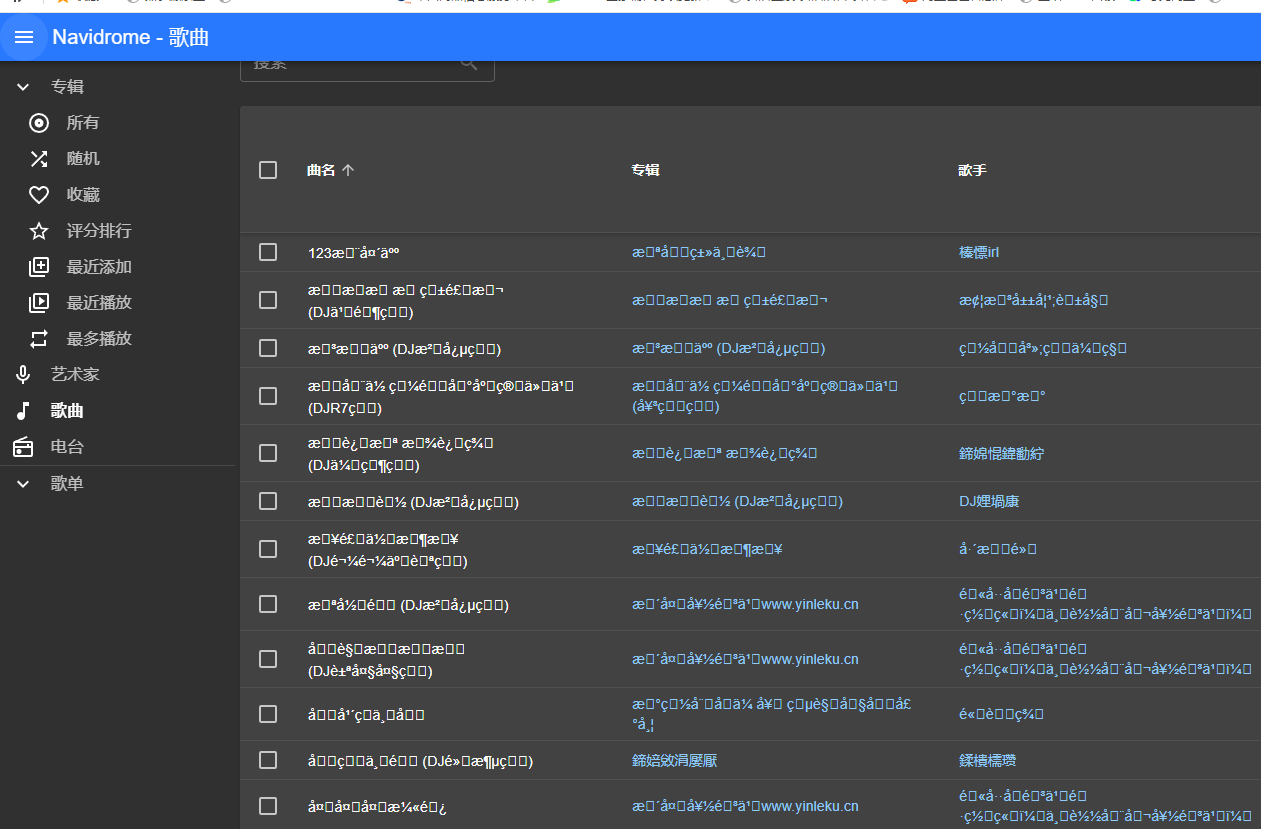Click the microphone icon for 艺术家

point(23,375)
